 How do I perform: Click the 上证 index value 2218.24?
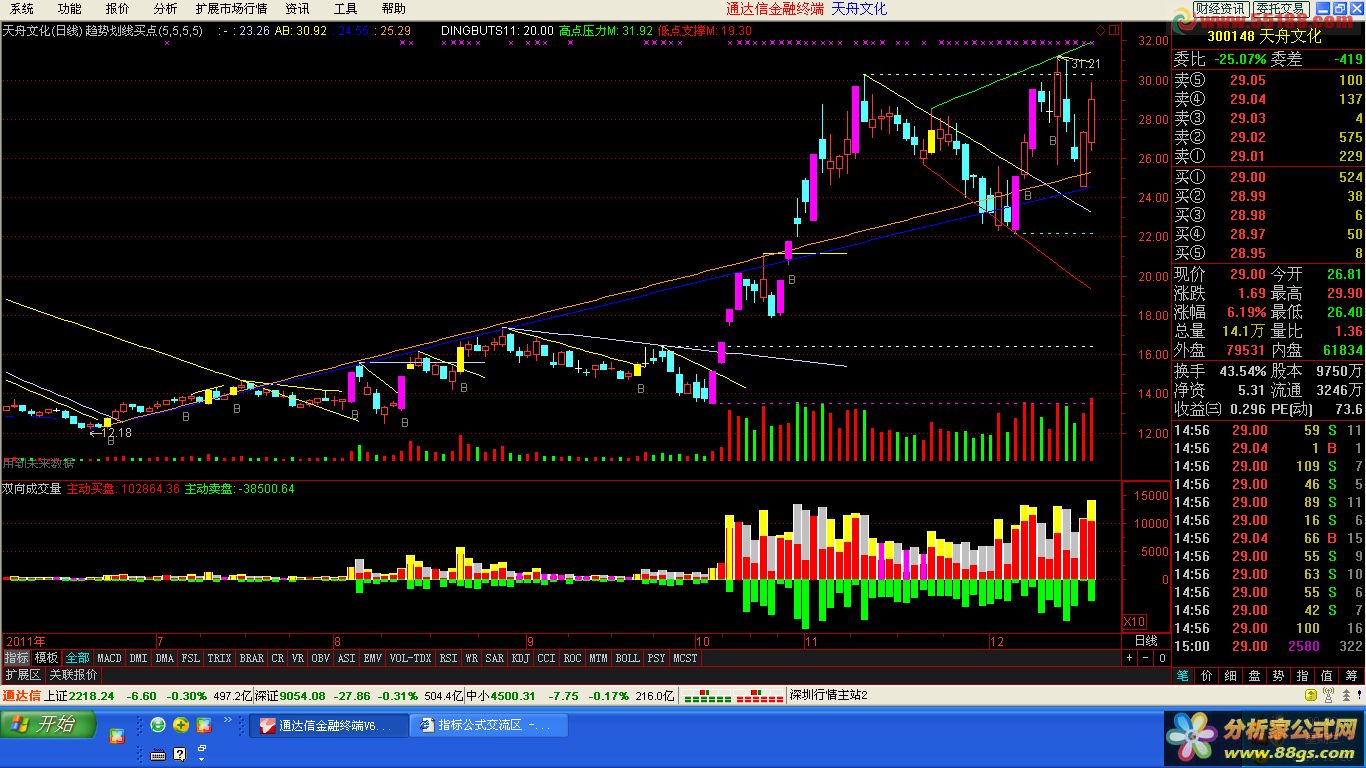click(91, 696)
